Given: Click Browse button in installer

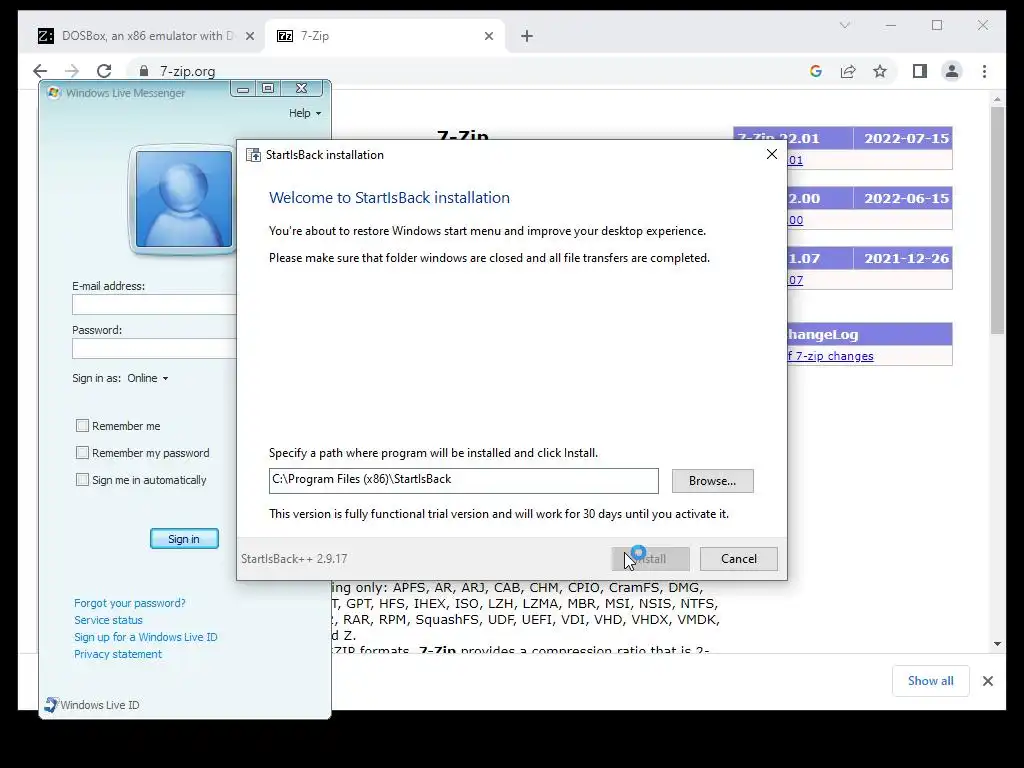Looking at the screenshot, I should (712, 481).
